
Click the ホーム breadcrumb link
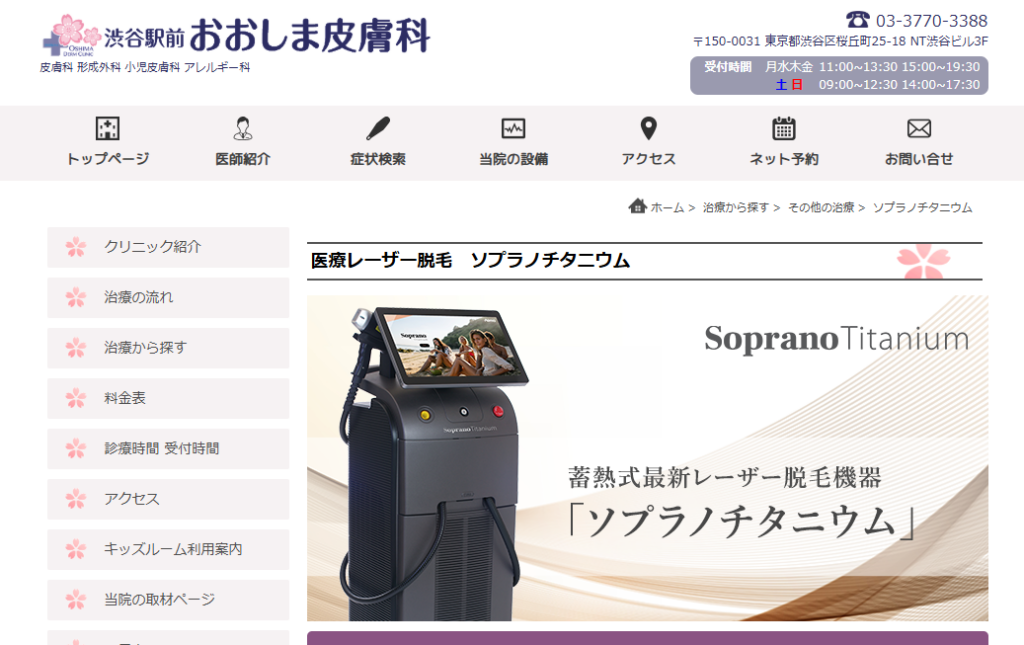coord(667,208)
